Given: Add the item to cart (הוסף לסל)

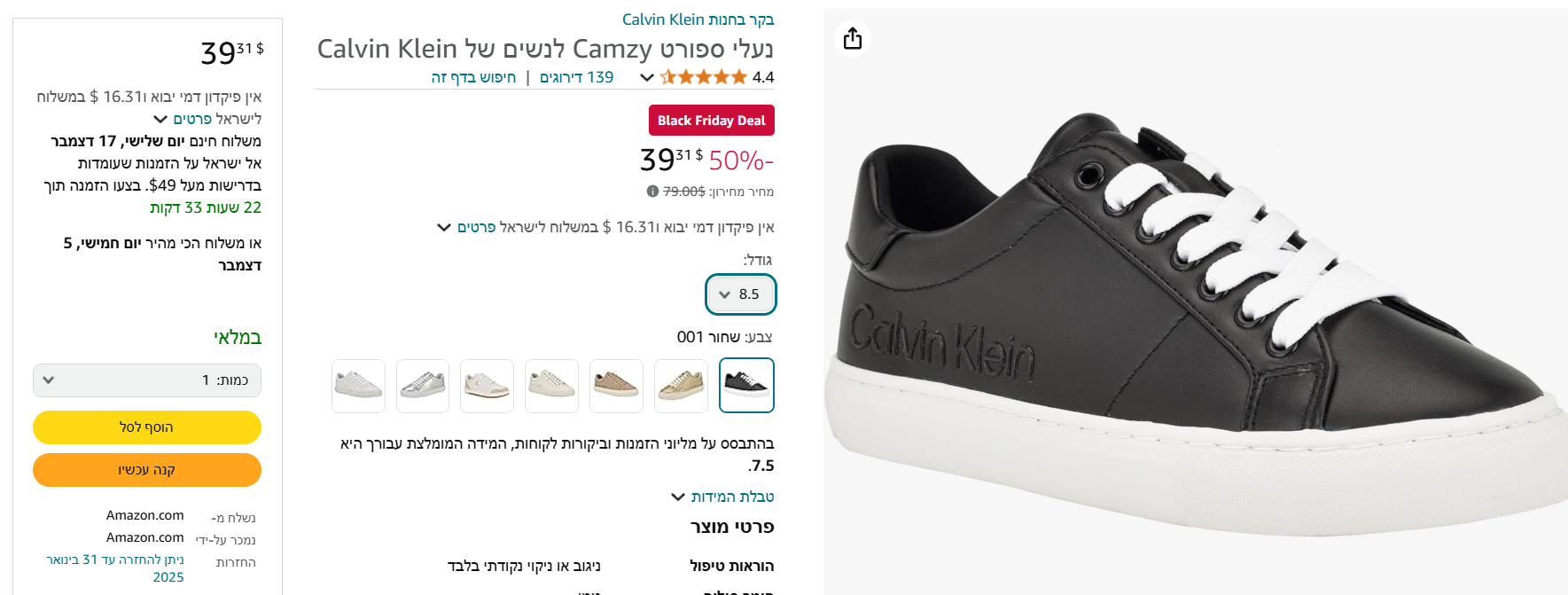Looking at the screenshot, I should click(147, 427).
